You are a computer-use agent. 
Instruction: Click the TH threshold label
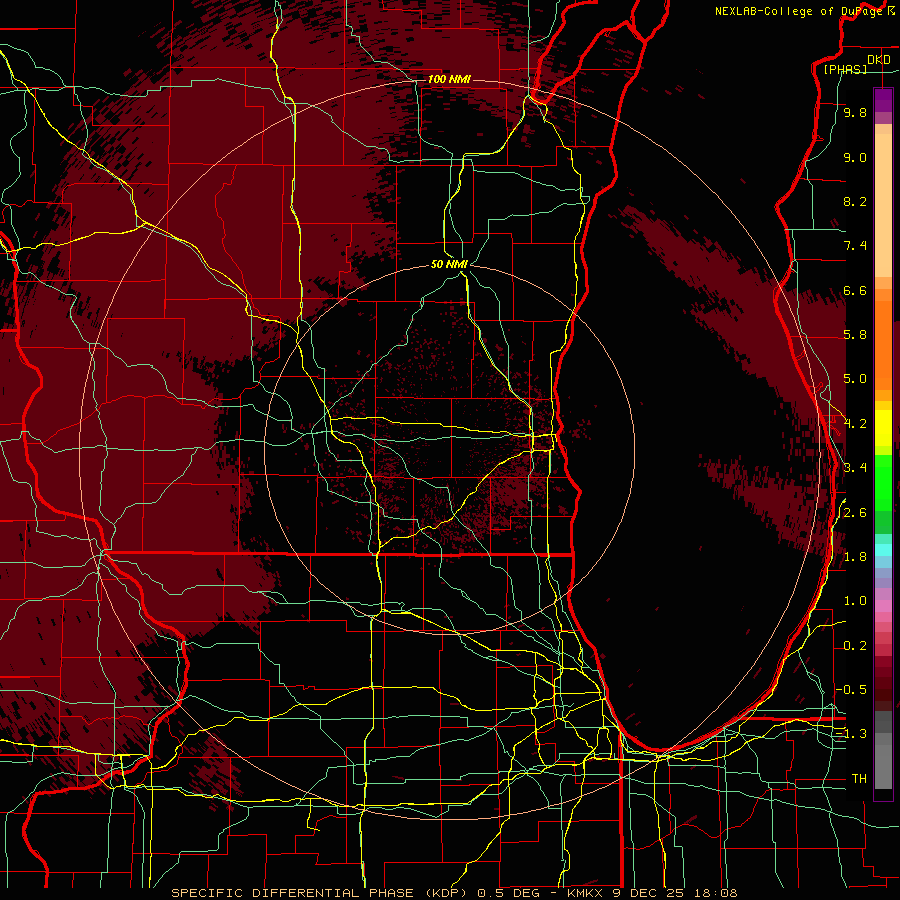click(859, 779)
